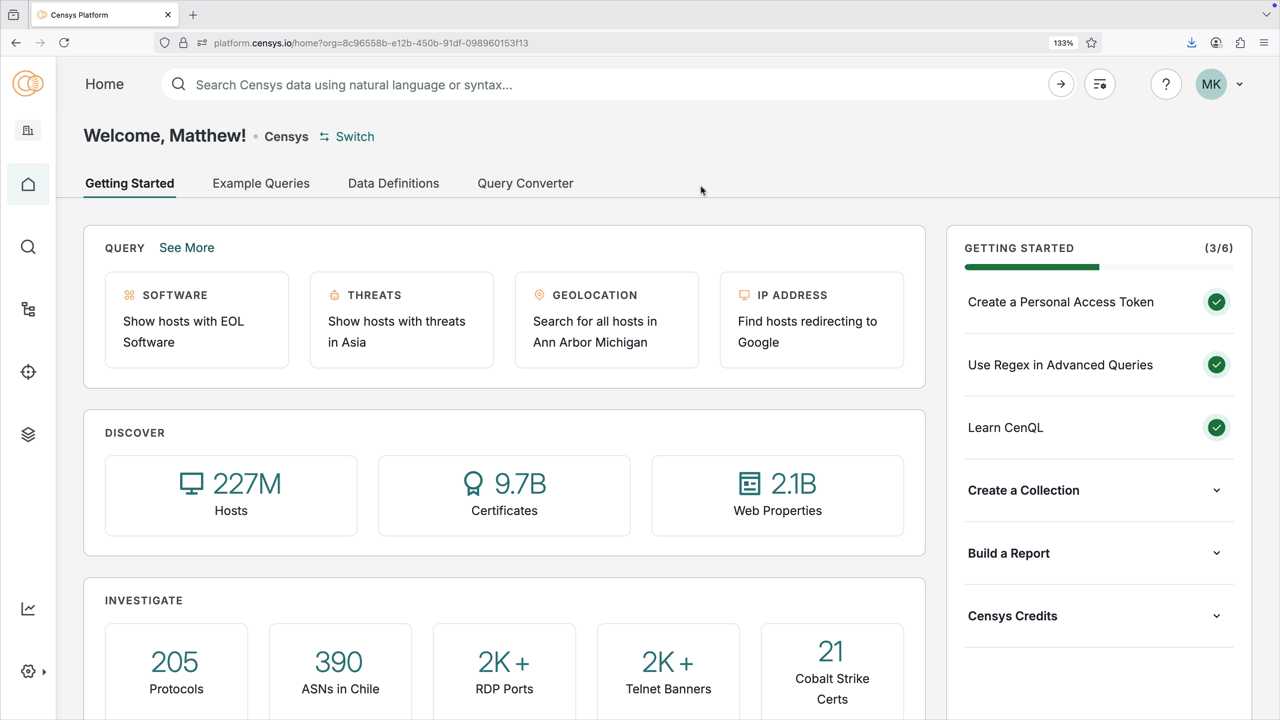1280x720 pixels.
Task: Focus the Search Censys data input field
Action: pos(615,85)
